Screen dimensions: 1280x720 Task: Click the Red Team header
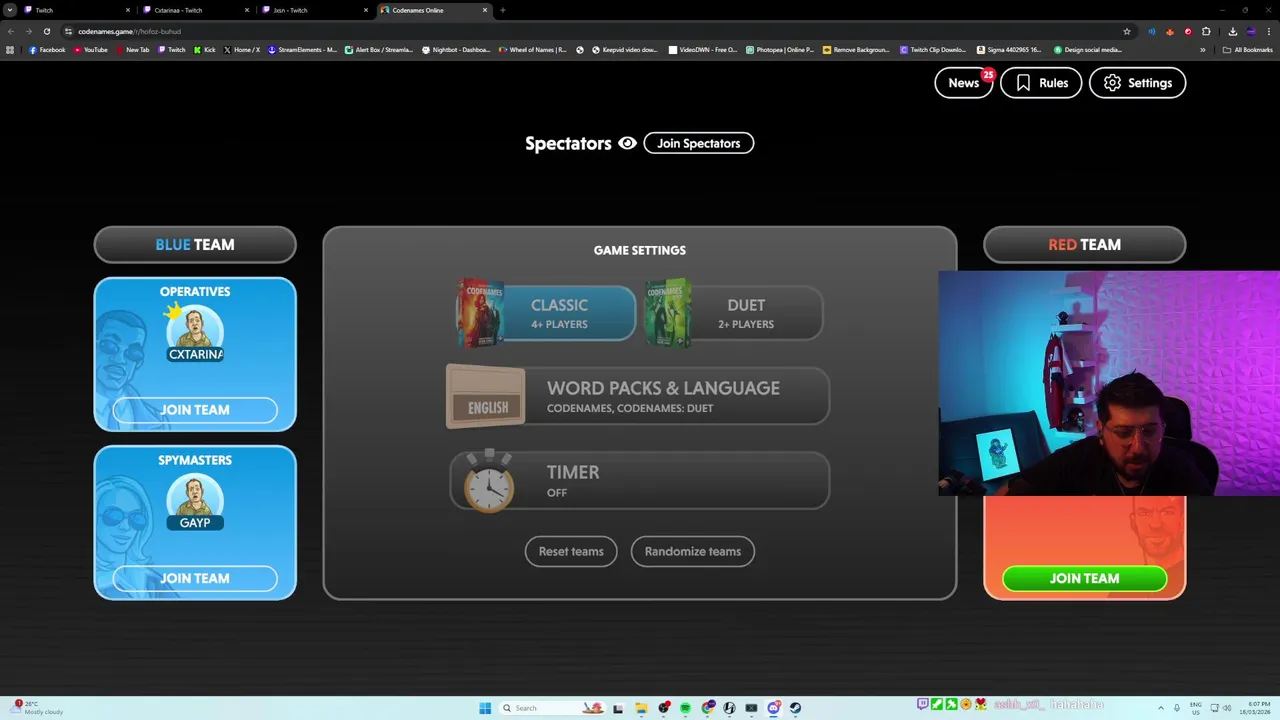click(1084, 245)
